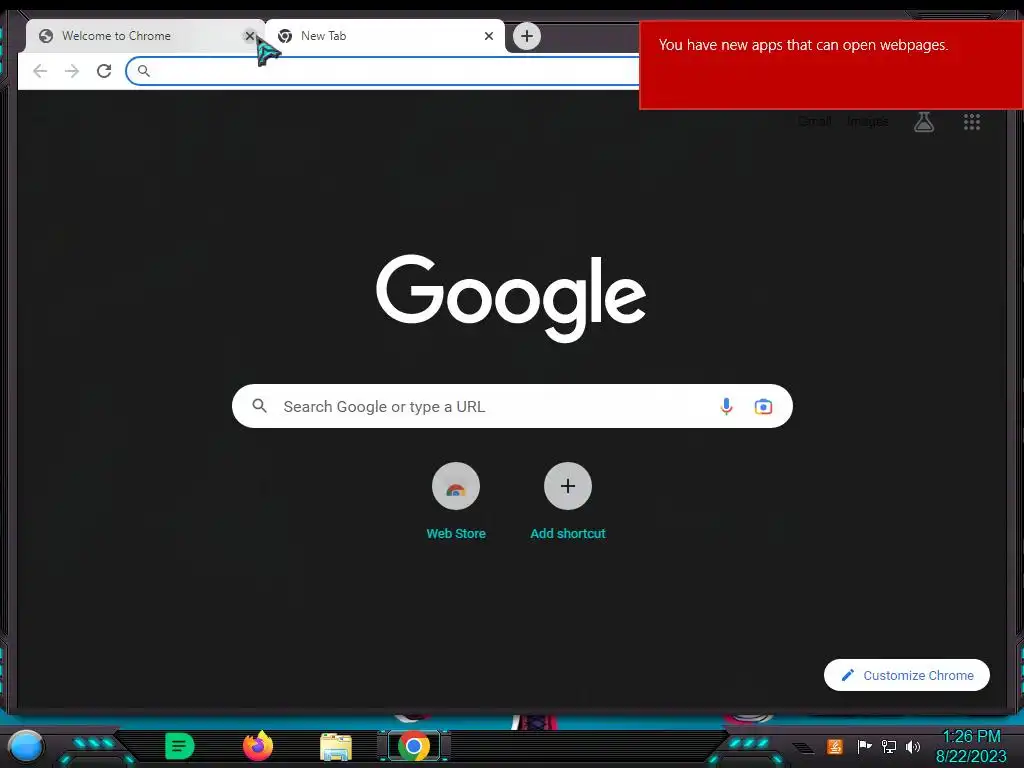Close the Welcome to Chrome tab
1024x768 pixels.
[x=249, y=36]
